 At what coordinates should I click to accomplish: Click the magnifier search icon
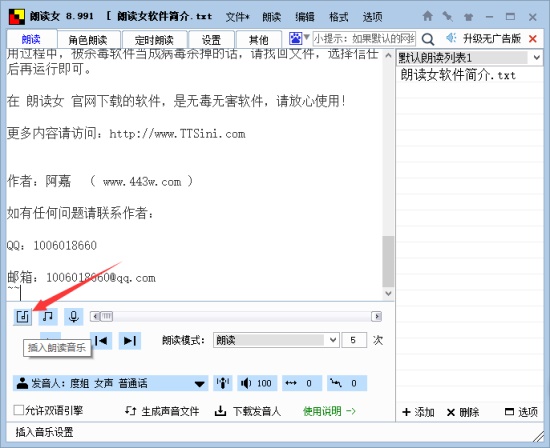pos(428,39)
